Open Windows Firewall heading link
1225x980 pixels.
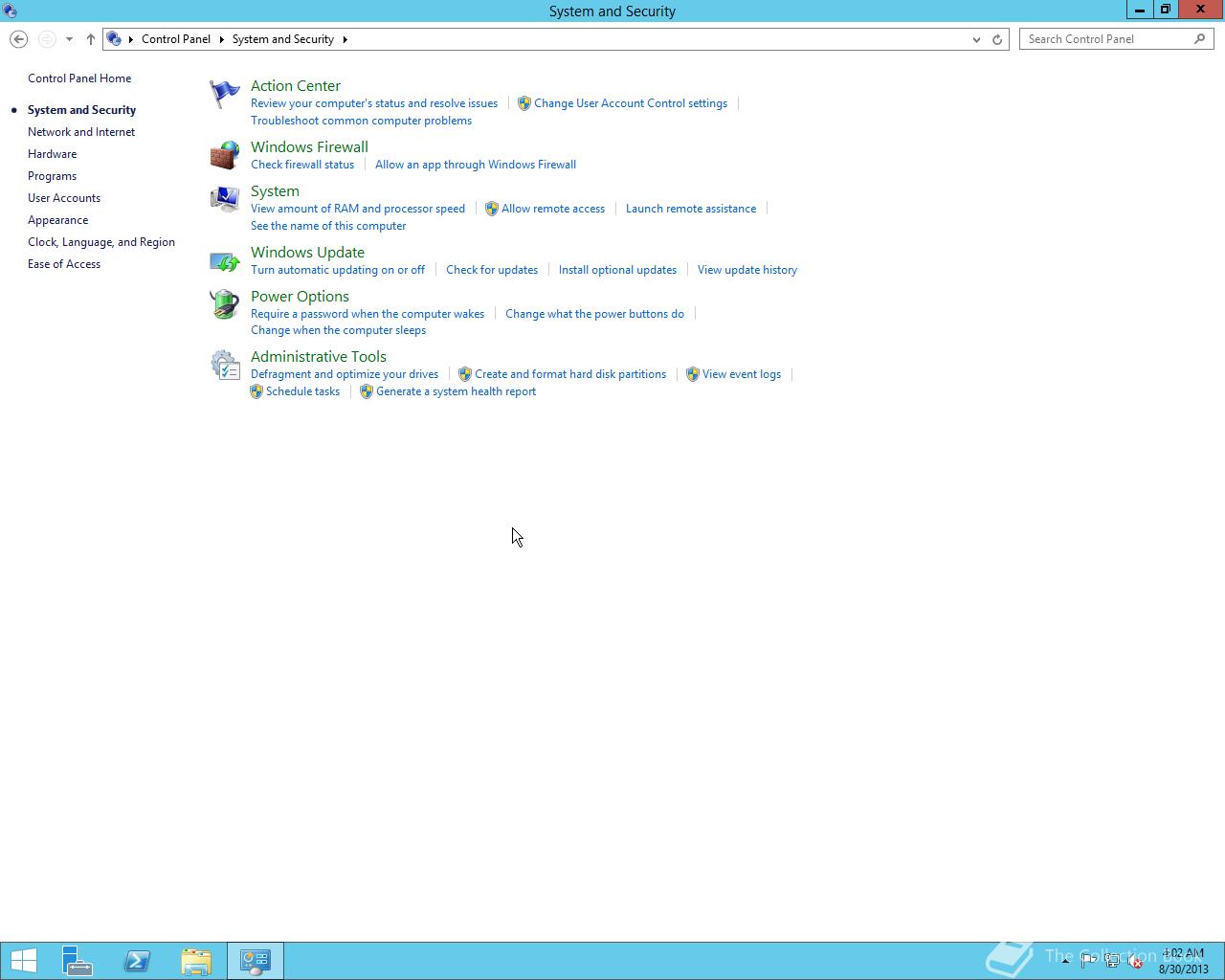coord(309,147)
